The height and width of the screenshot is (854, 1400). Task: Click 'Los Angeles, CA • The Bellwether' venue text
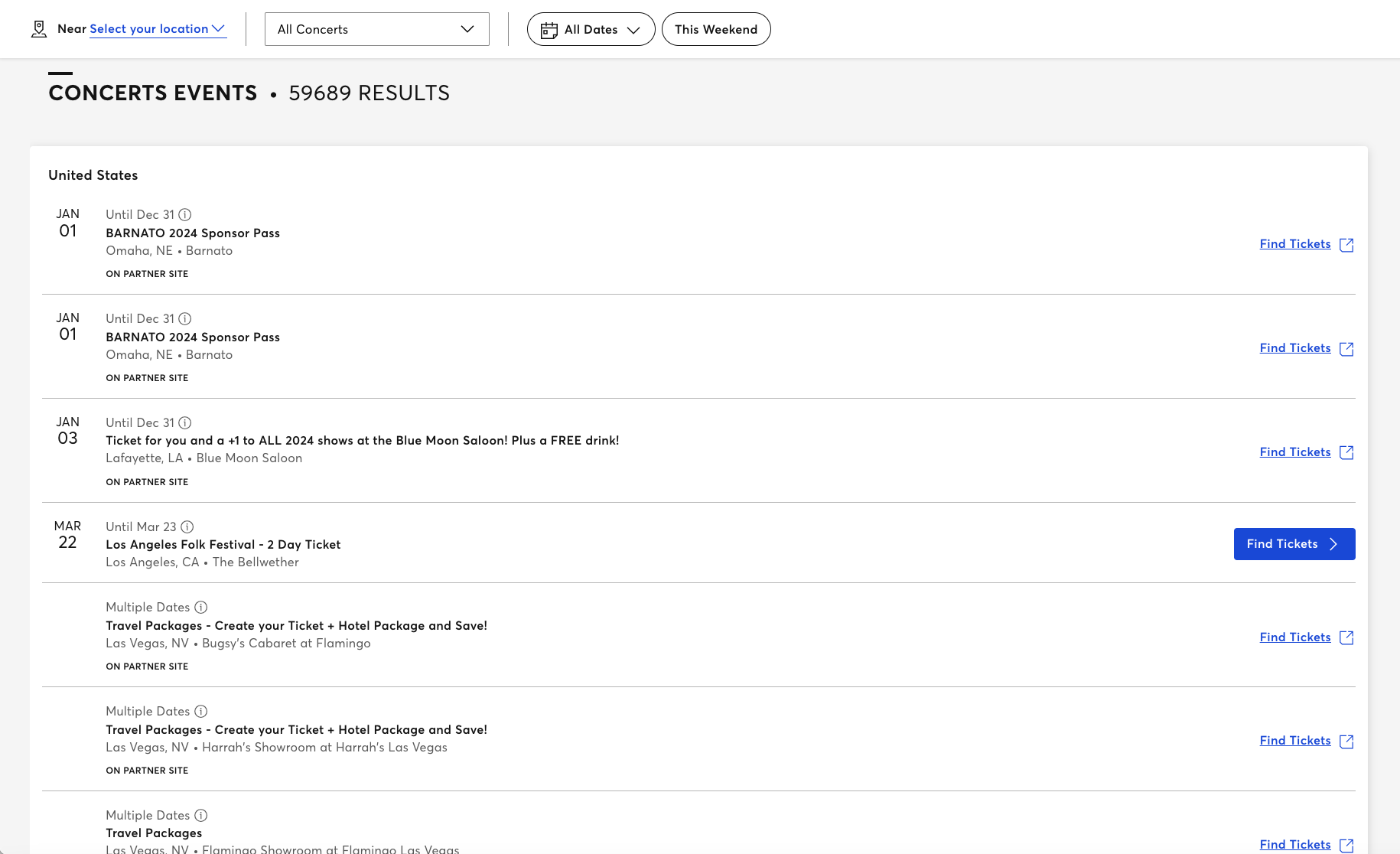point(203,562)
